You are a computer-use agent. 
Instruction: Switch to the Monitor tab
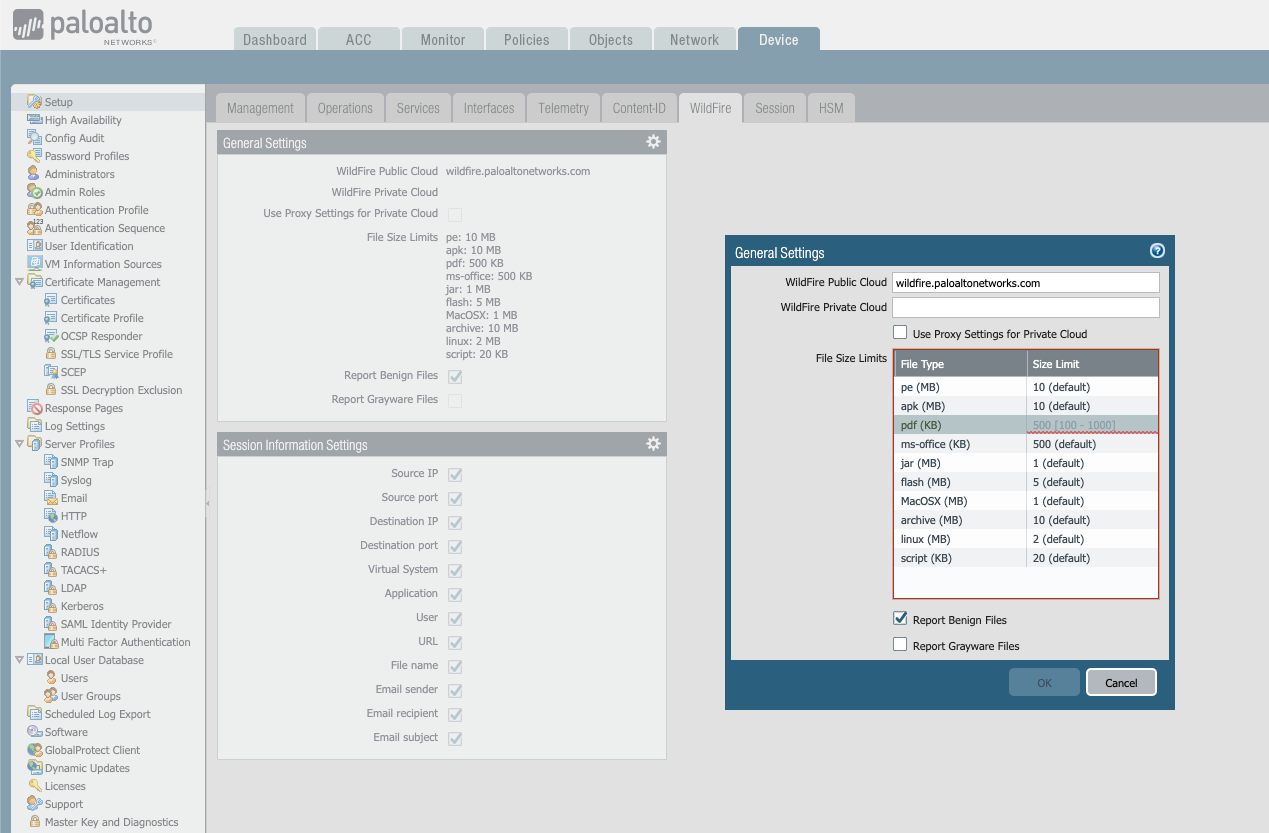pos(443,39)
